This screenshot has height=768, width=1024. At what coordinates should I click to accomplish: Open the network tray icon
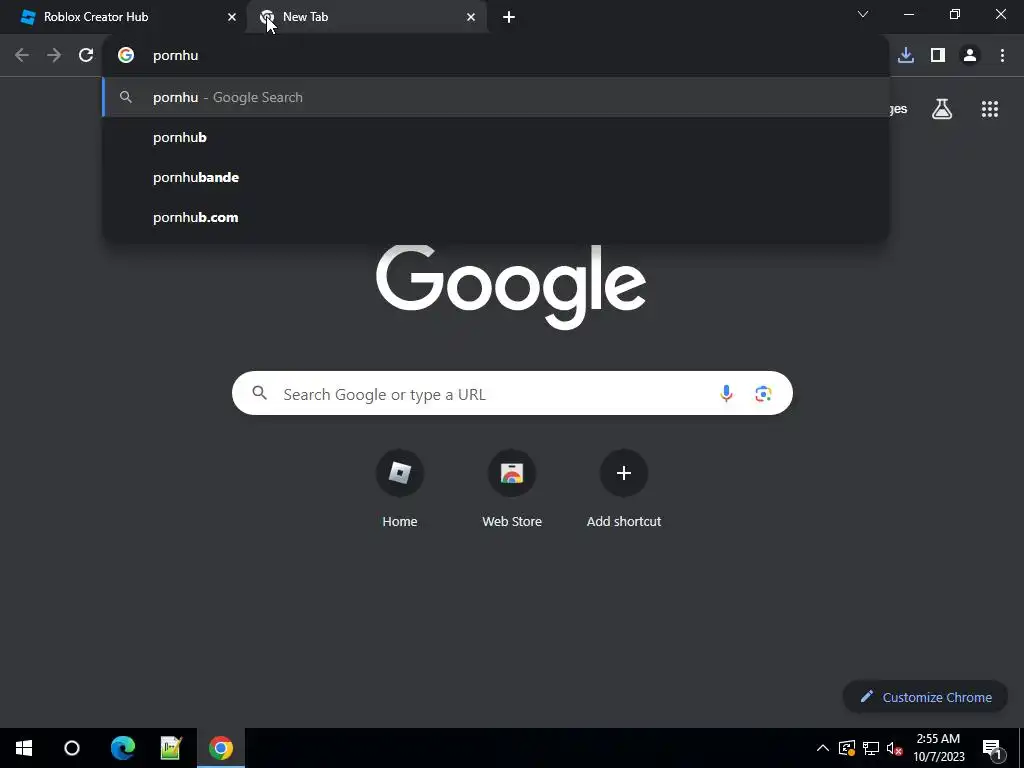click(871, 748)
